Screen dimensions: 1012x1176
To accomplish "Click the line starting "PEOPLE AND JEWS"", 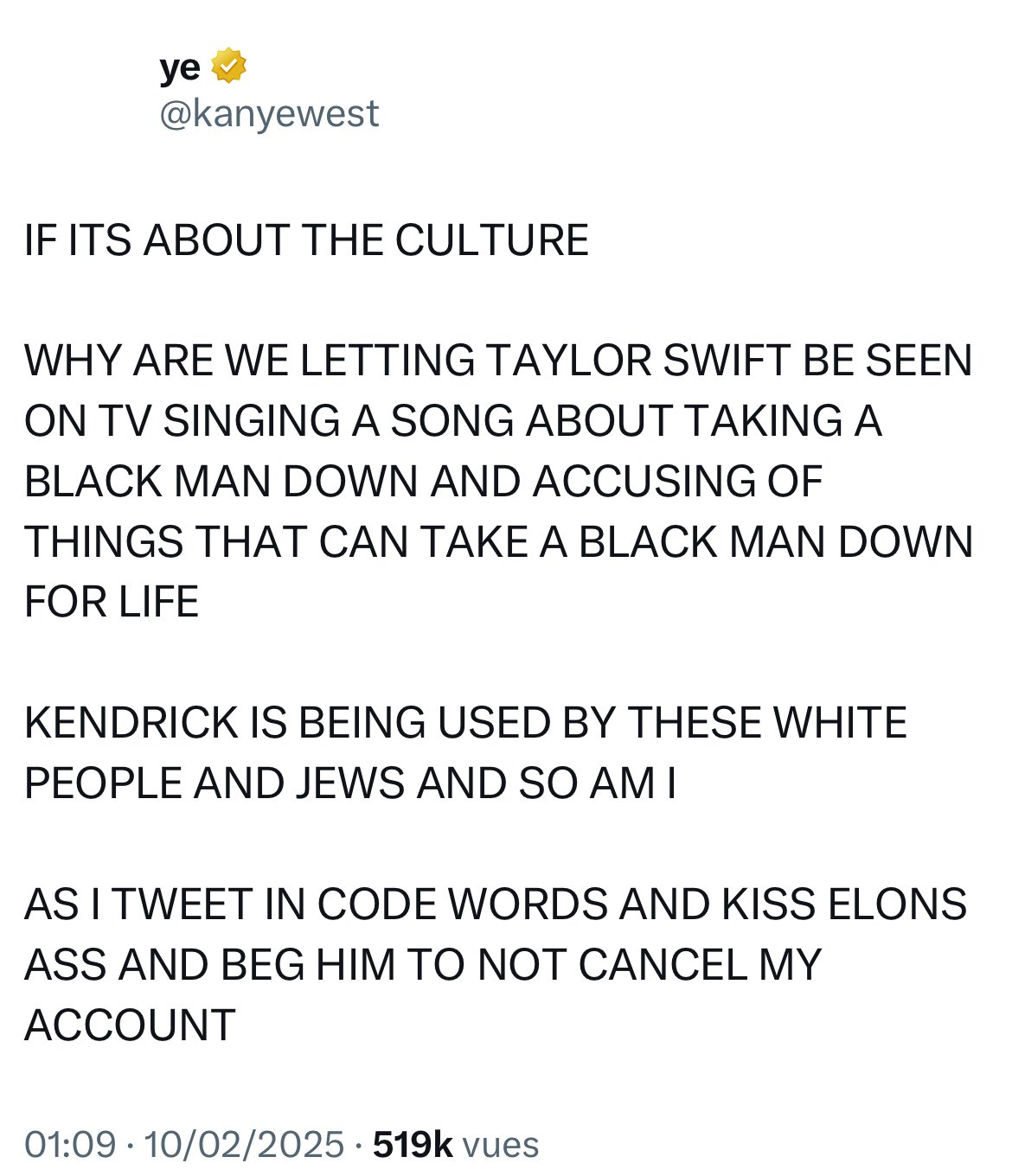I will (349, 783).
